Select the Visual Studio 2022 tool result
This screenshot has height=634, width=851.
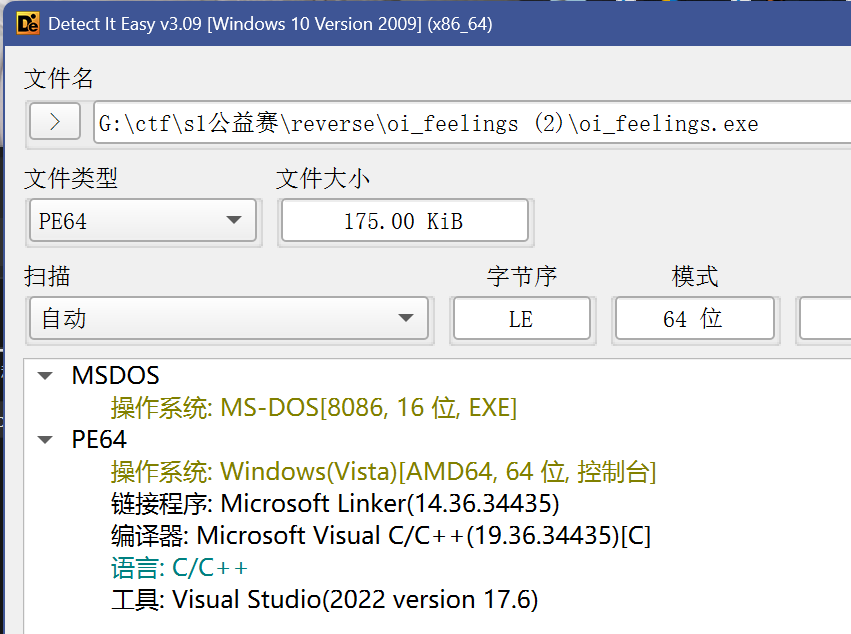click(324, 599)
